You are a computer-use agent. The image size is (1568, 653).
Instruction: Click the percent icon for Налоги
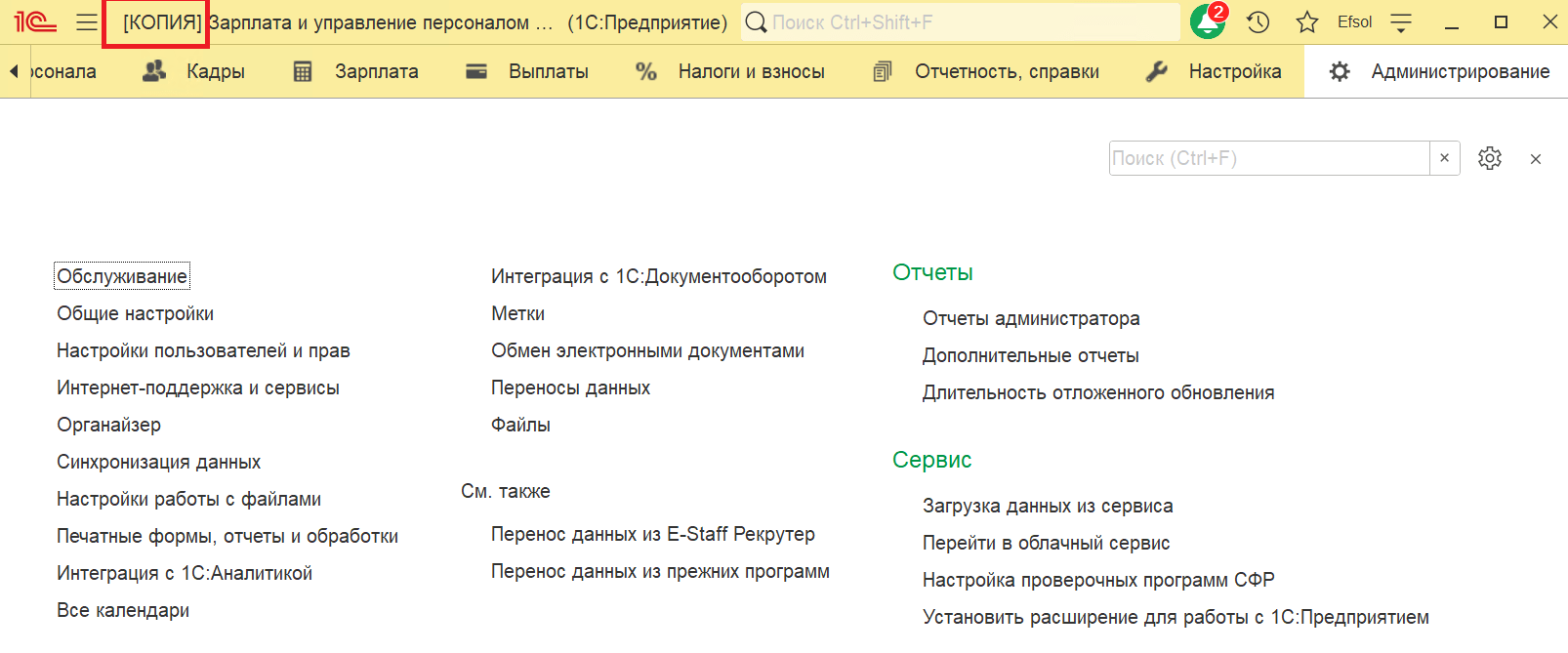point(645,71)
